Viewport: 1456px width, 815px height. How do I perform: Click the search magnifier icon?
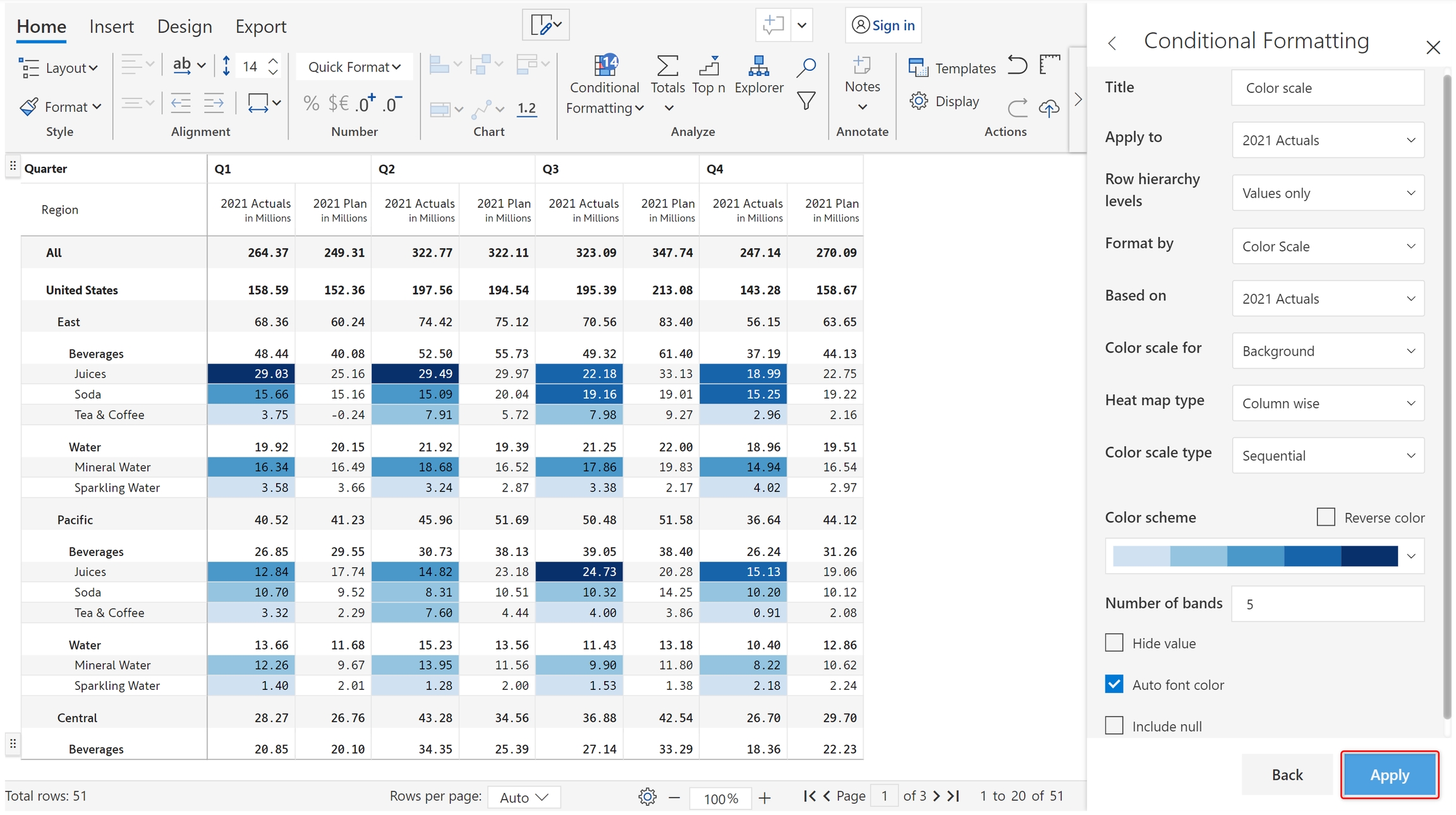[806, 67]
